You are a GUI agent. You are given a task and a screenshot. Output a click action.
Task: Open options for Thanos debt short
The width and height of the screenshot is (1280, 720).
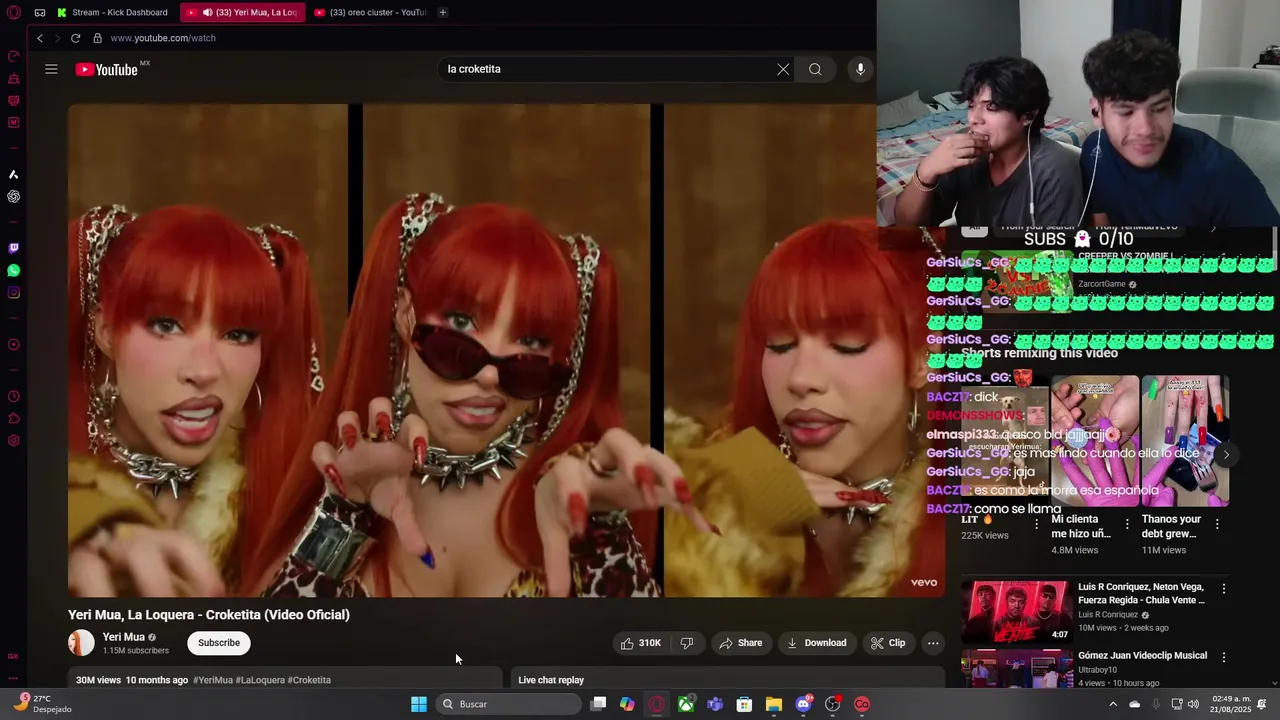[1217, 524]
